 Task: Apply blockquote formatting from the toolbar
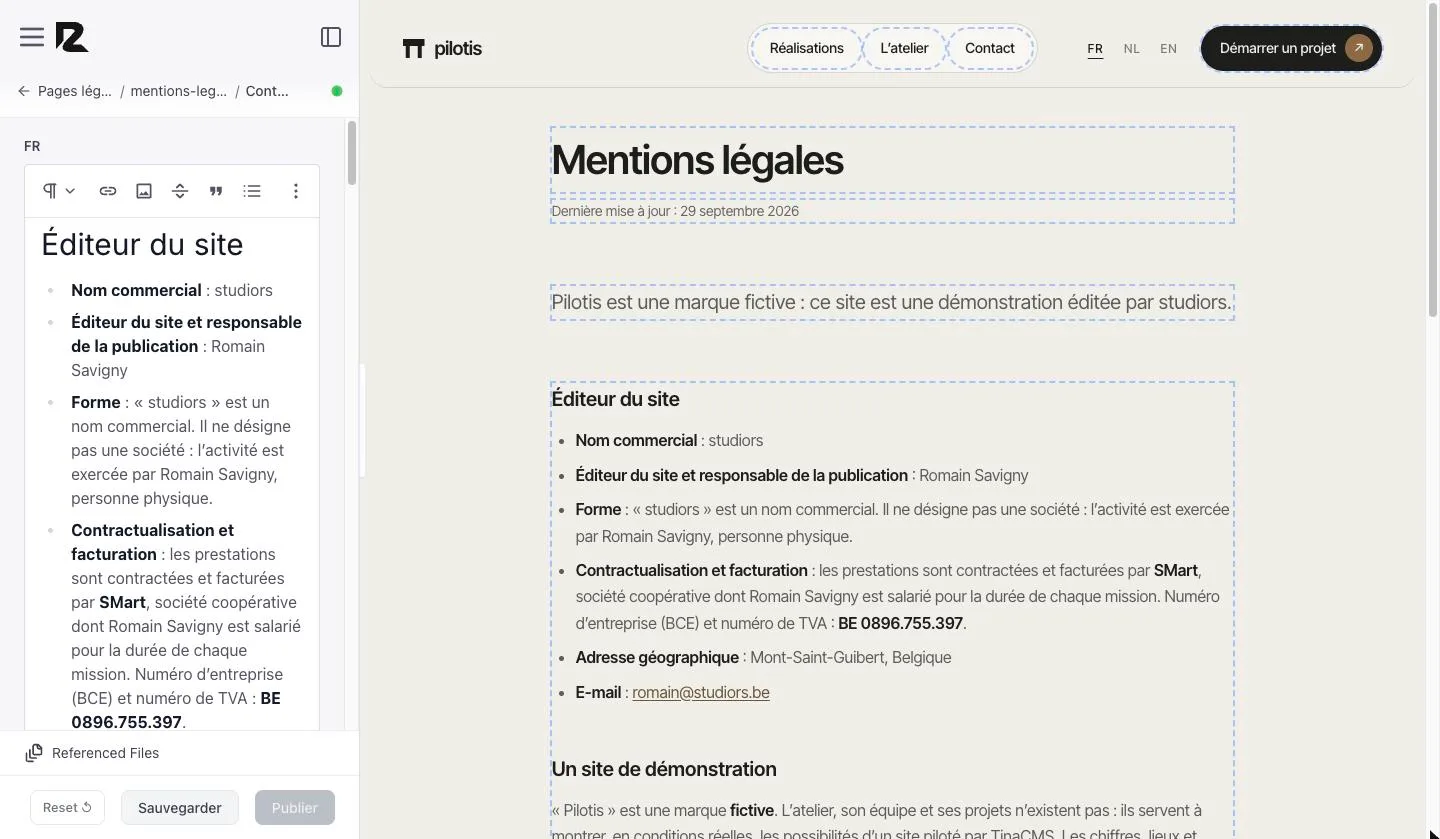(216, 191)
